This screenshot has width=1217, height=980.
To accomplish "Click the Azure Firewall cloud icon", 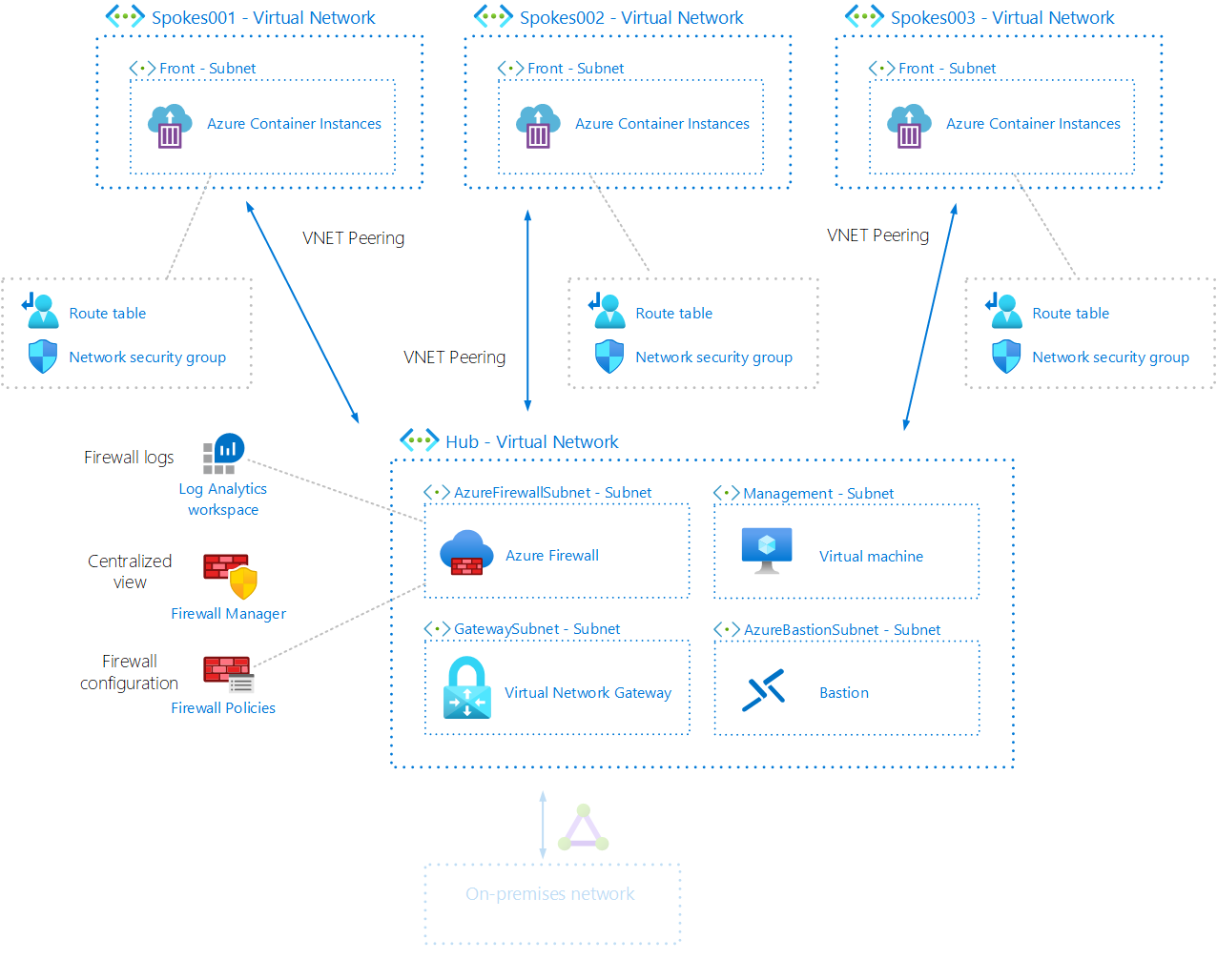I will [x=466, y=553].
